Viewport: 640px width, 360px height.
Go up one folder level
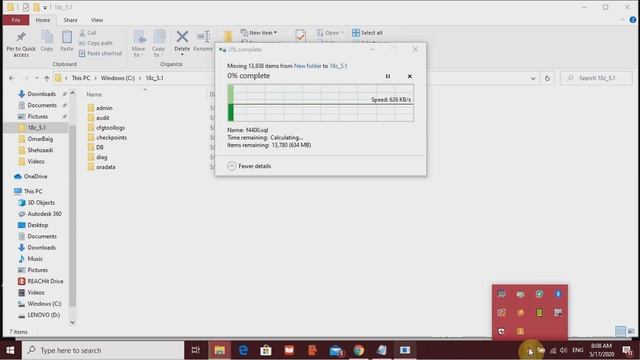tap(47, 78)
